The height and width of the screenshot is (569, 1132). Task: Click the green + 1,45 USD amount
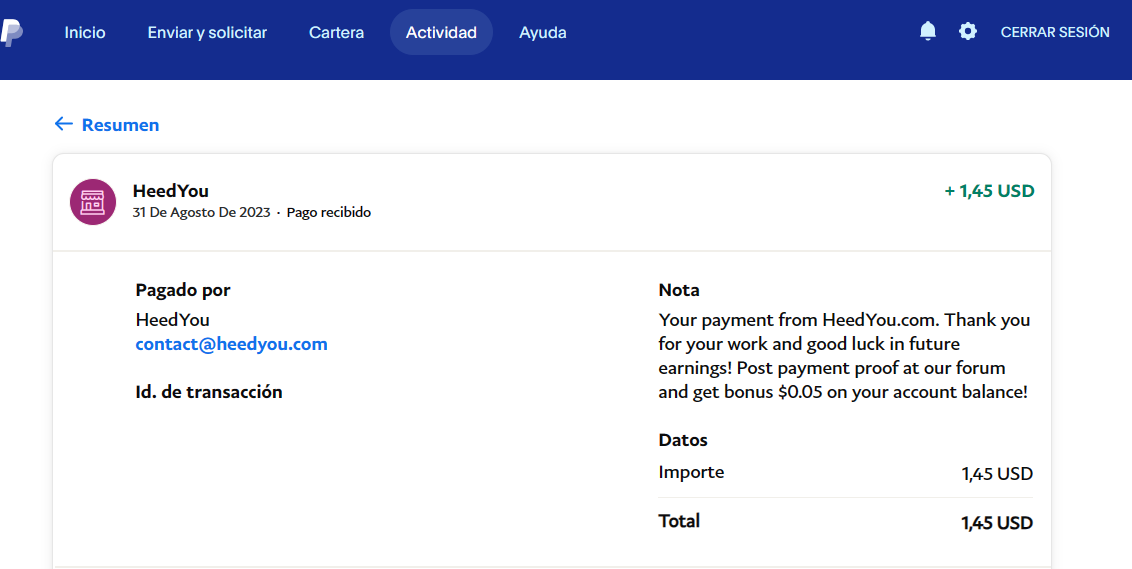coord(989,191)
